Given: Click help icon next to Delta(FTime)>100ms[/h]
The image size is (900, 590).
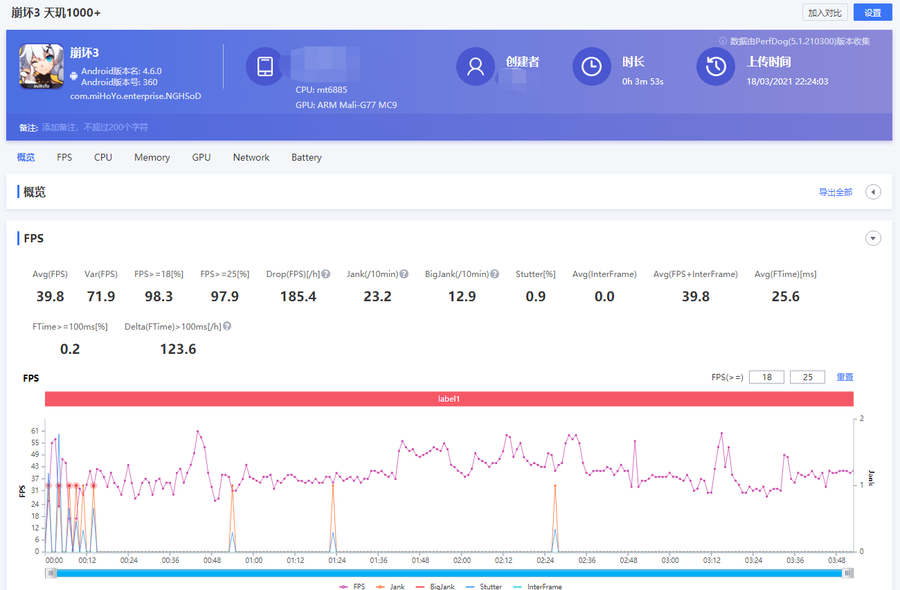Looking at the screenshot, I should pos(228,326).
